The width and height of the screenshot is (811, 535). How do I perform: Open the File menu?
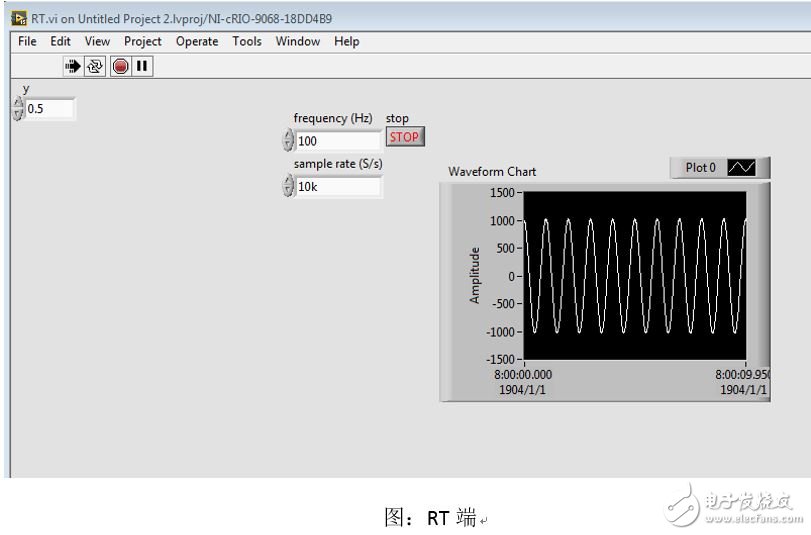(x=27, y=41)
